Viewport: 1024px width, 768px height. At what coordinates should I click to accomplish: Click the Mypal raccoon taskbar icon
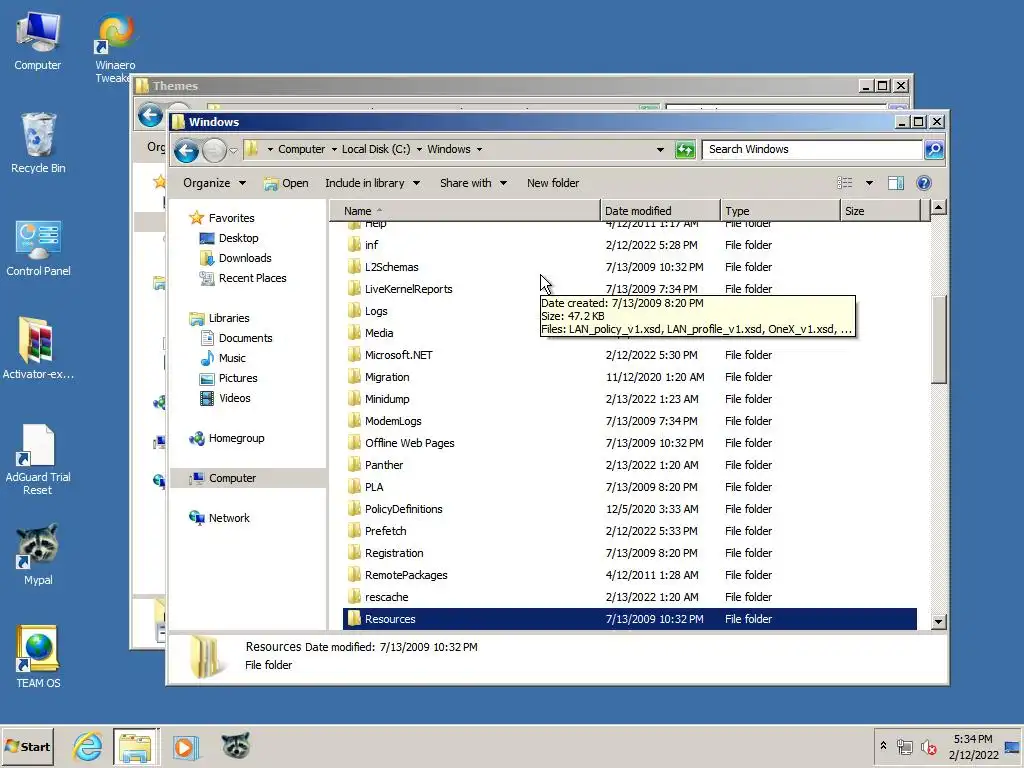235,746
